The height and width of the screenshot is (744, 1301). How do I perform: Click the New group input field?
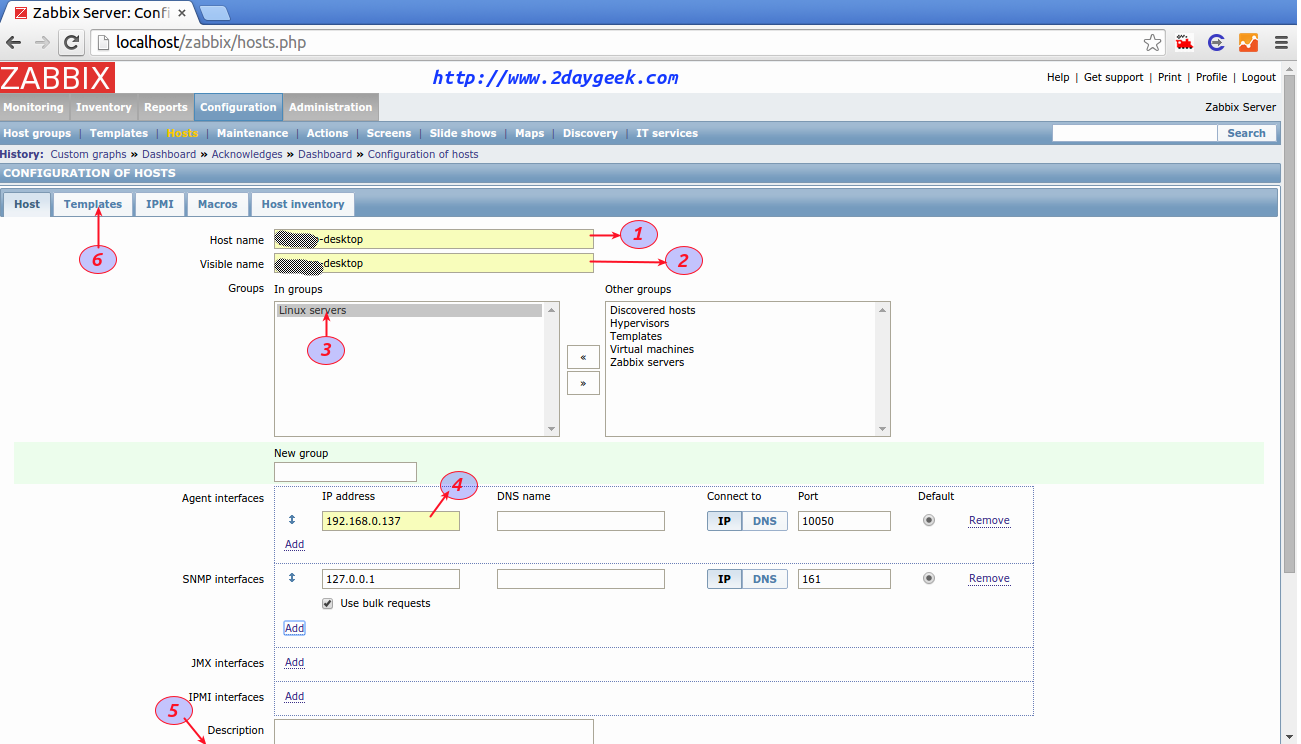point(345,472)
